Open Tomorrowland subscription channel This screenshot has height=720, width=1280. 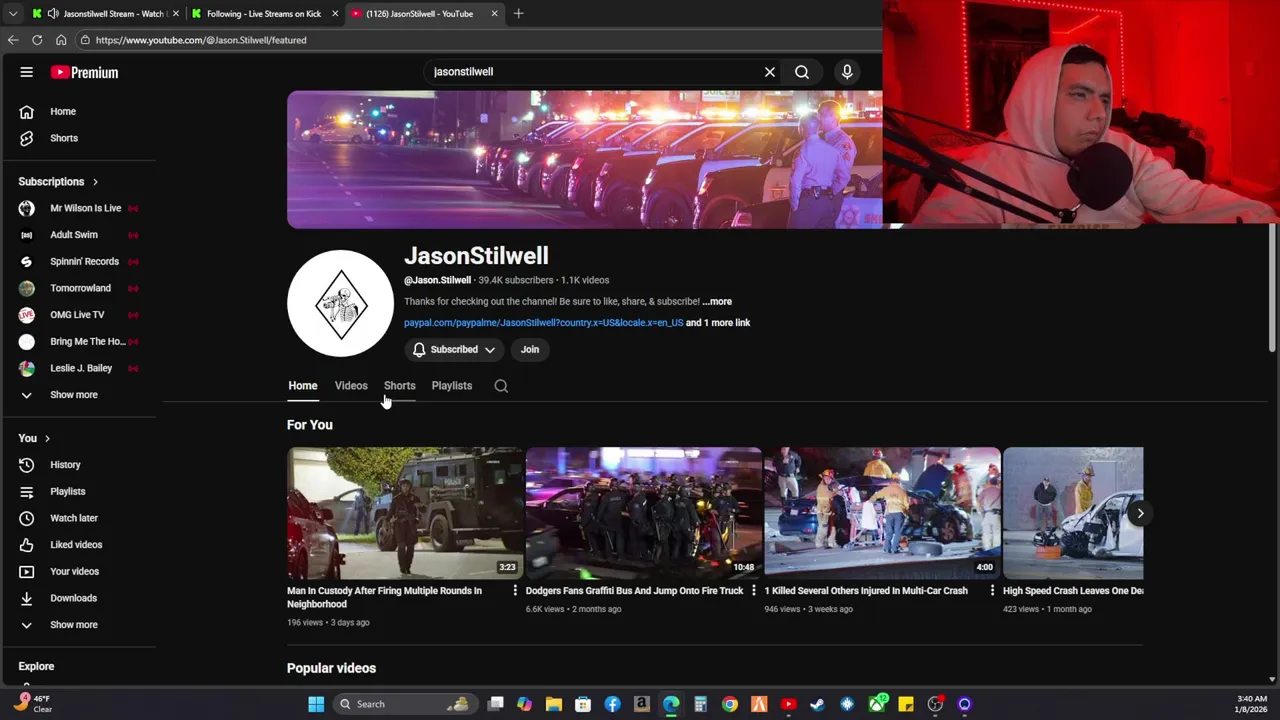tap(78, 288)
